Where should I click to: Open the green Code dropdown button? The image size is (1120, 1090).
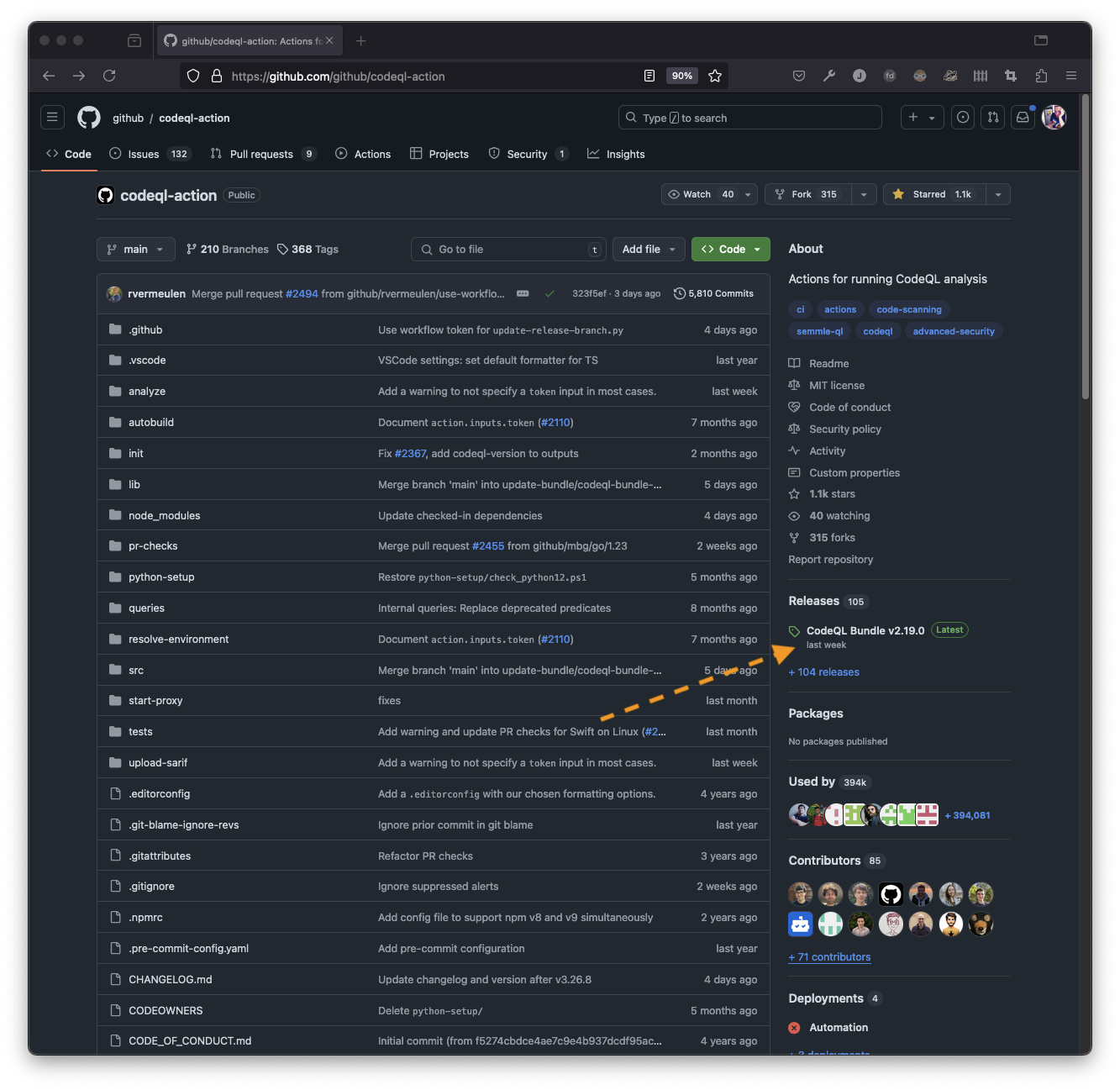tap(731, 249)
